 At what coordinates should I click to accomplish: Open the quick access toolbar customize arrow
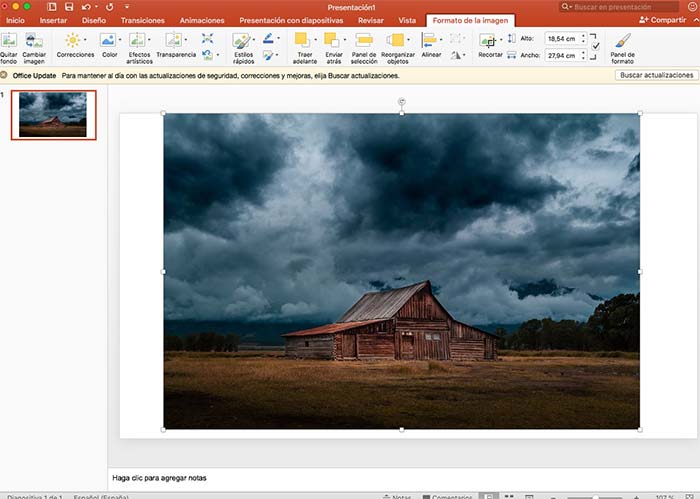click(x=127, y=7)
